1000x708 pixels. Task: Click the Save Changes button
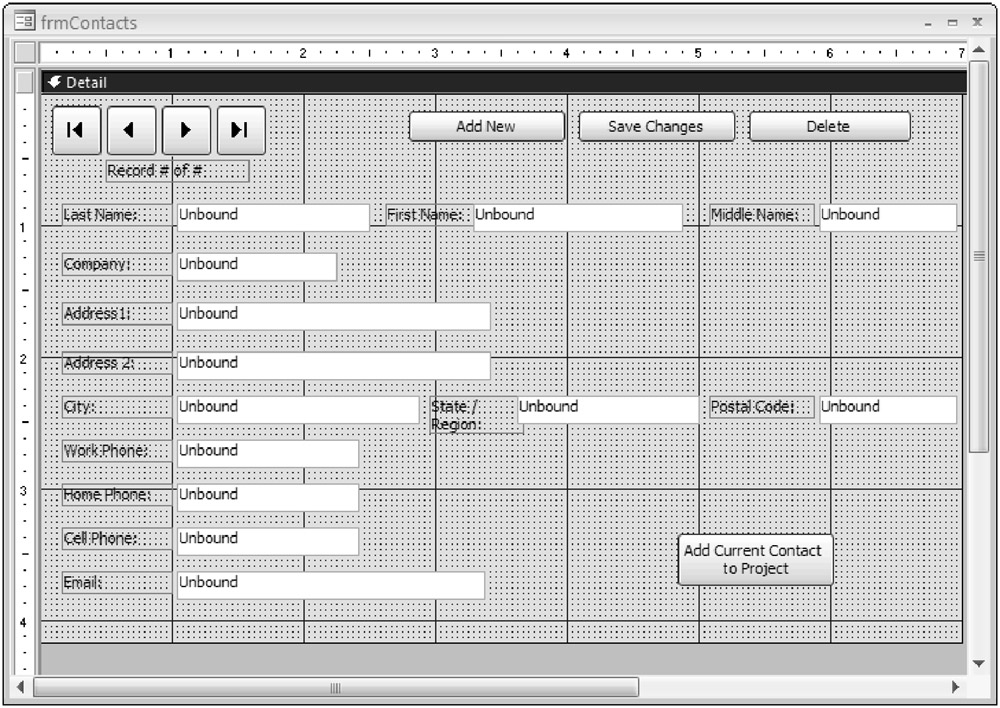[x=656, y=126]
